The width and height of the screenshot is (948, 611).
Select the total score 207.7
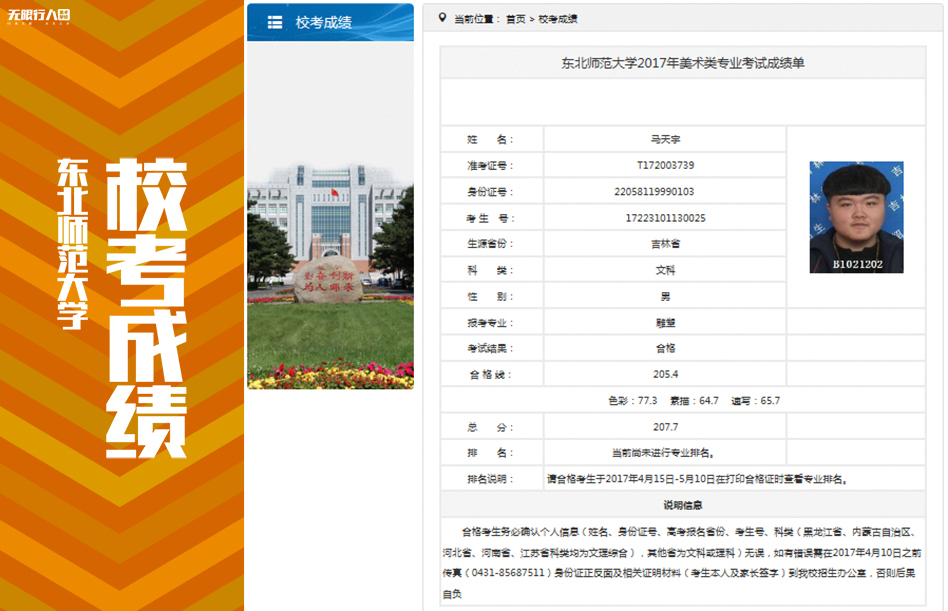pos(665,427)
